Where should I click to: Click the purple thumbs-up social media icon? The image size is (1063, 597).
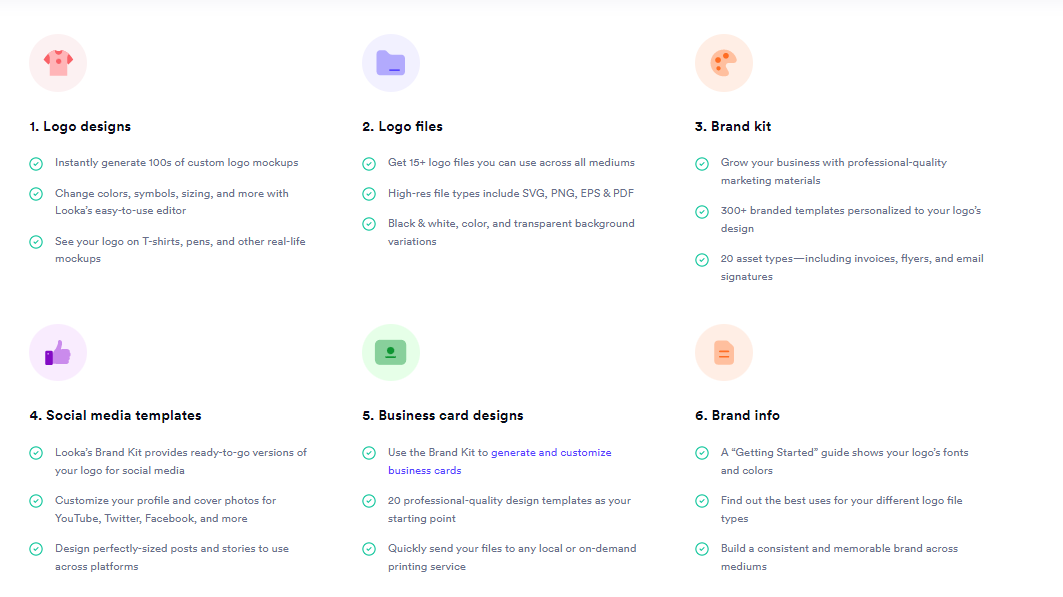[58, 352]
